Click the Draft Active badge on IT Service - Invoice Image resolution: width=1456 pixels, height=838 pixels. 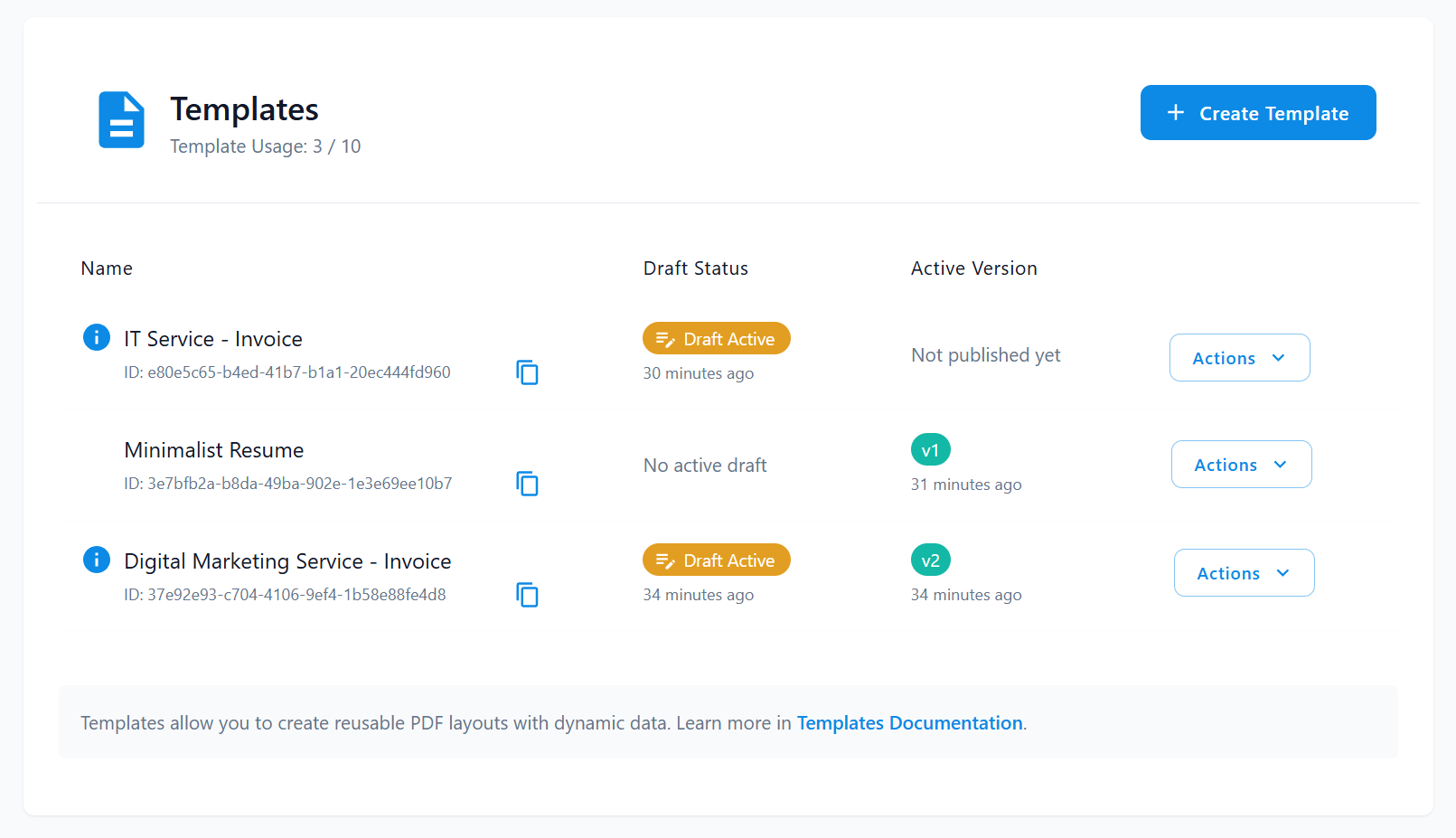pos(716,338)
